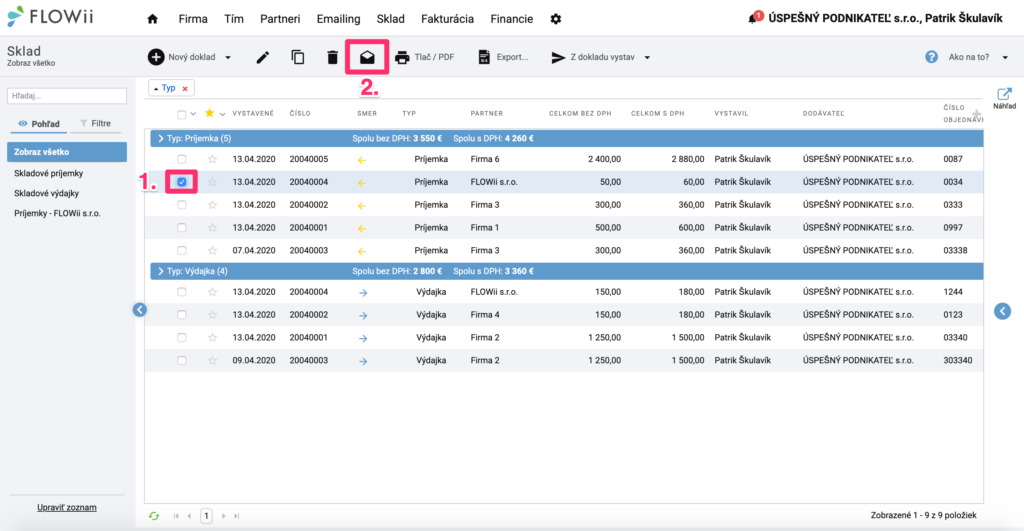1024x531 pixels.
Task: Check the Výdajka row dated 09.04.2020
Action: point(182,361)
